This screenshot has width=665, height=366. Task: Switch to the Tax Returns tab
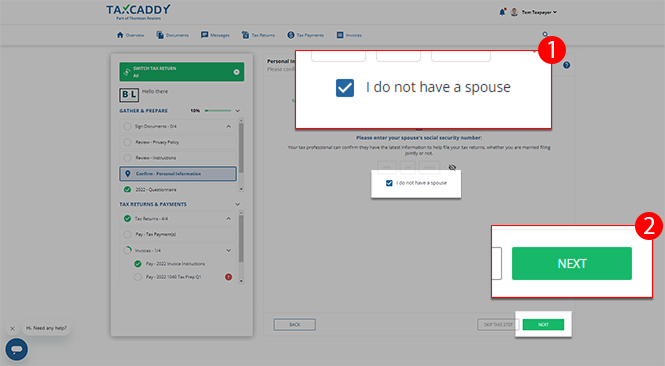click(258, 35)
